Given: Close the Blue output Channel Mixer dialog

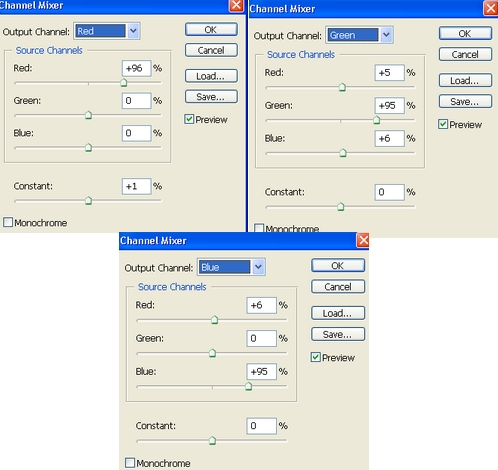Looking at the screenshot, I should pos(363,240).
